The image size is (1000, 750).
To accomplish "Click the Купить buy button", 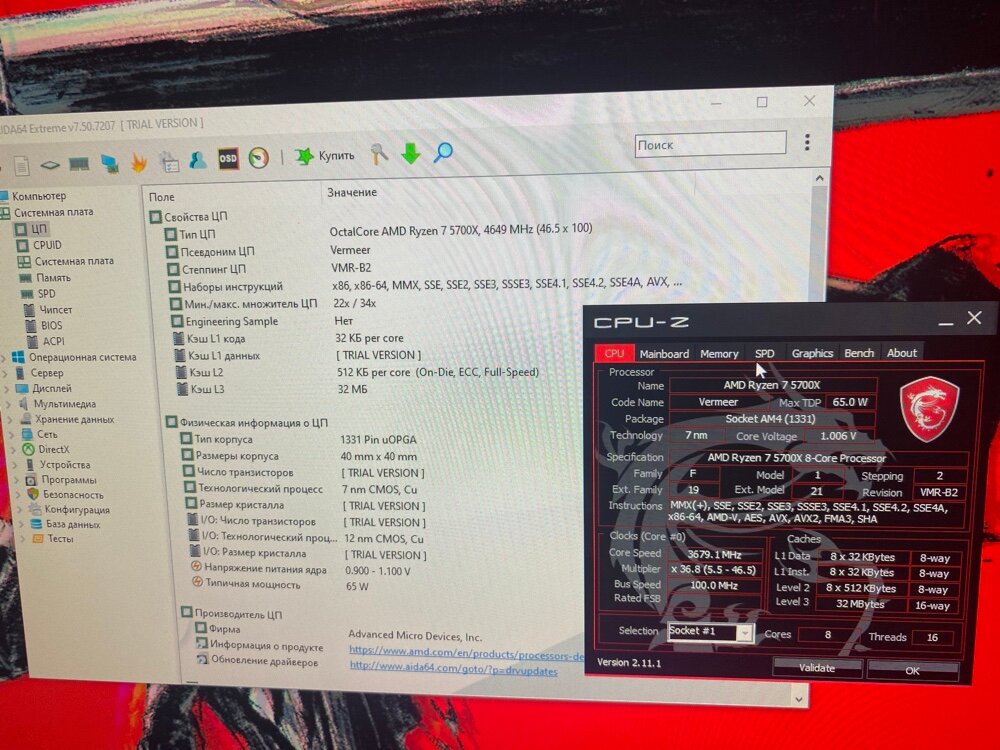I will click(x=325, y=156).
